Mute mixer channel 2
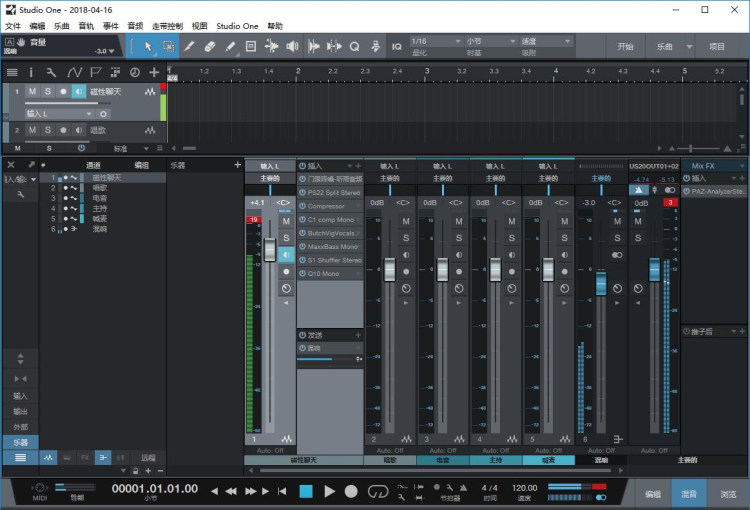The image size is (750, 510). coord(406,222)
